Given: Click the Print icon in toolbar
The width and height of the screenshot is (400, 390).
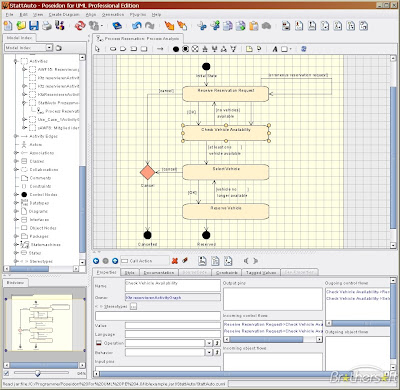Looking at the screenshot, I should (47, 26).
